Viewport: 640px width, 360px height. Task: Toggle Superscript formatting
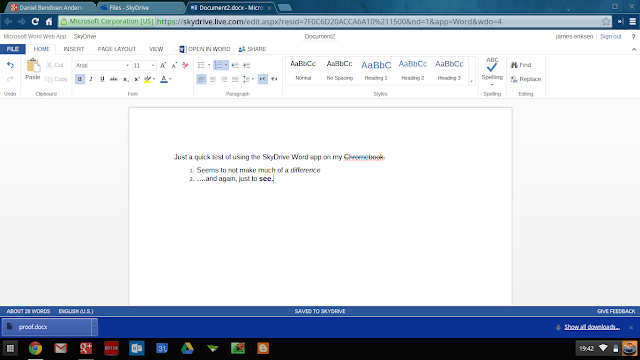click(137, 79)
